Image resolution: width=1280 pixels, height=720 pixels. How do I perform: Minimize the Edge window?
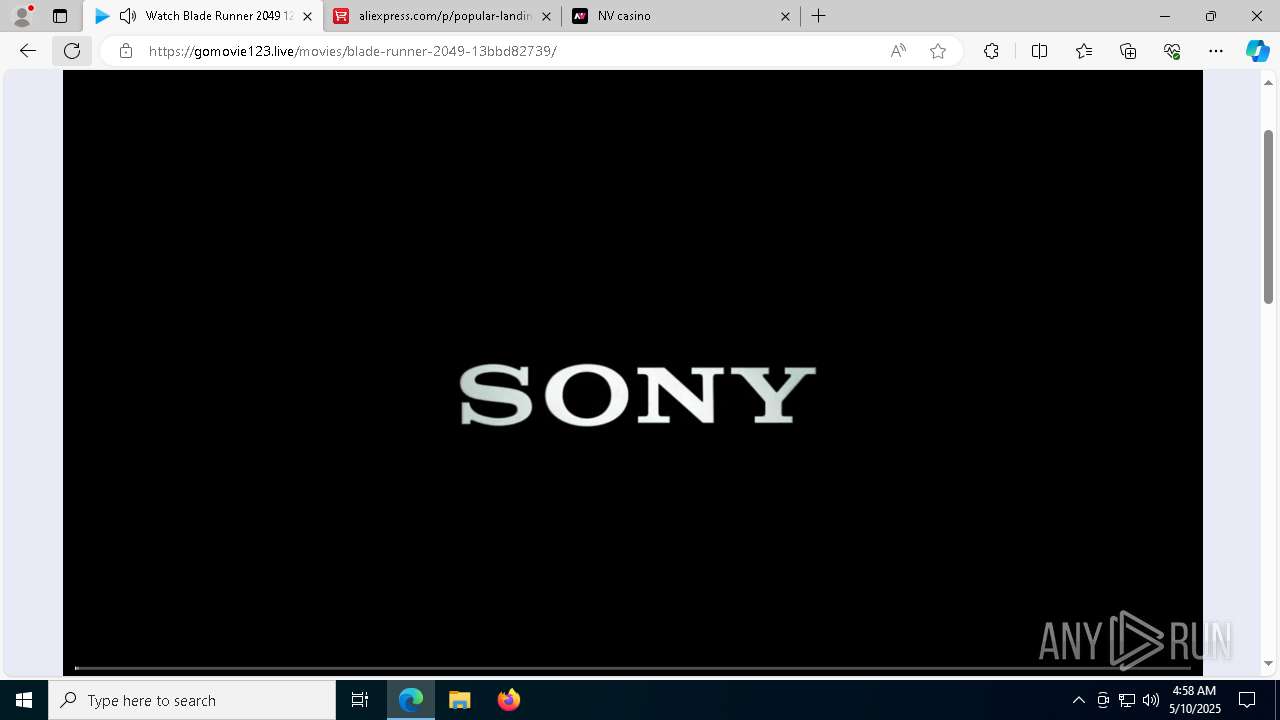pos(1165,16)
